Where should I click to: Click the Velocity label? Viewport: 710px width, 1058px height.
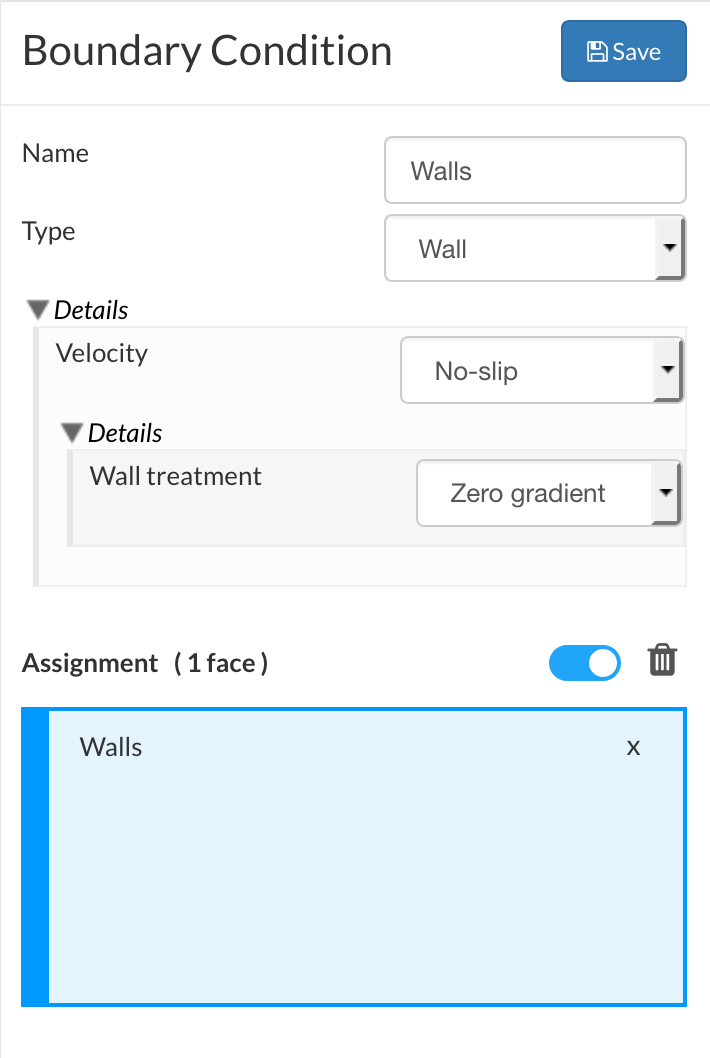tap(101, 353)
